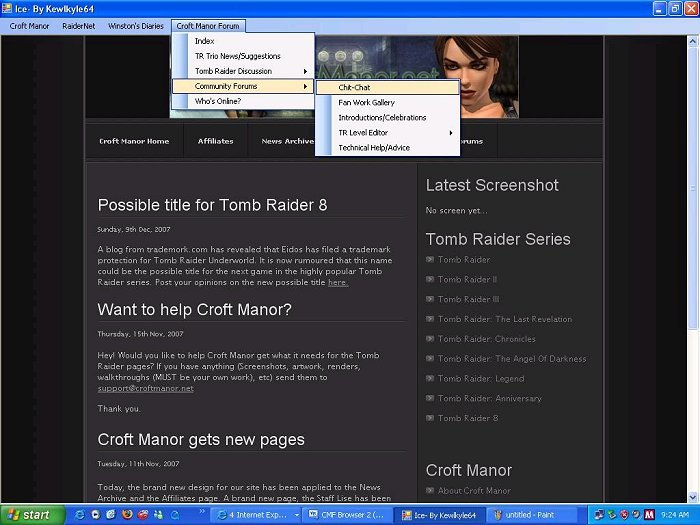This screenshot has height=525, width=700.
Task: Open the Affiliates page tab
Action: tap(215, 141)
